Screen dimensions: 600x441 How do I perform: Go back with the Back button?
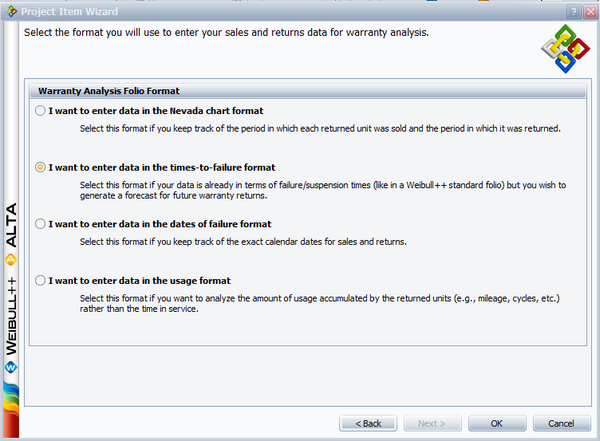(x=368, y=423)
